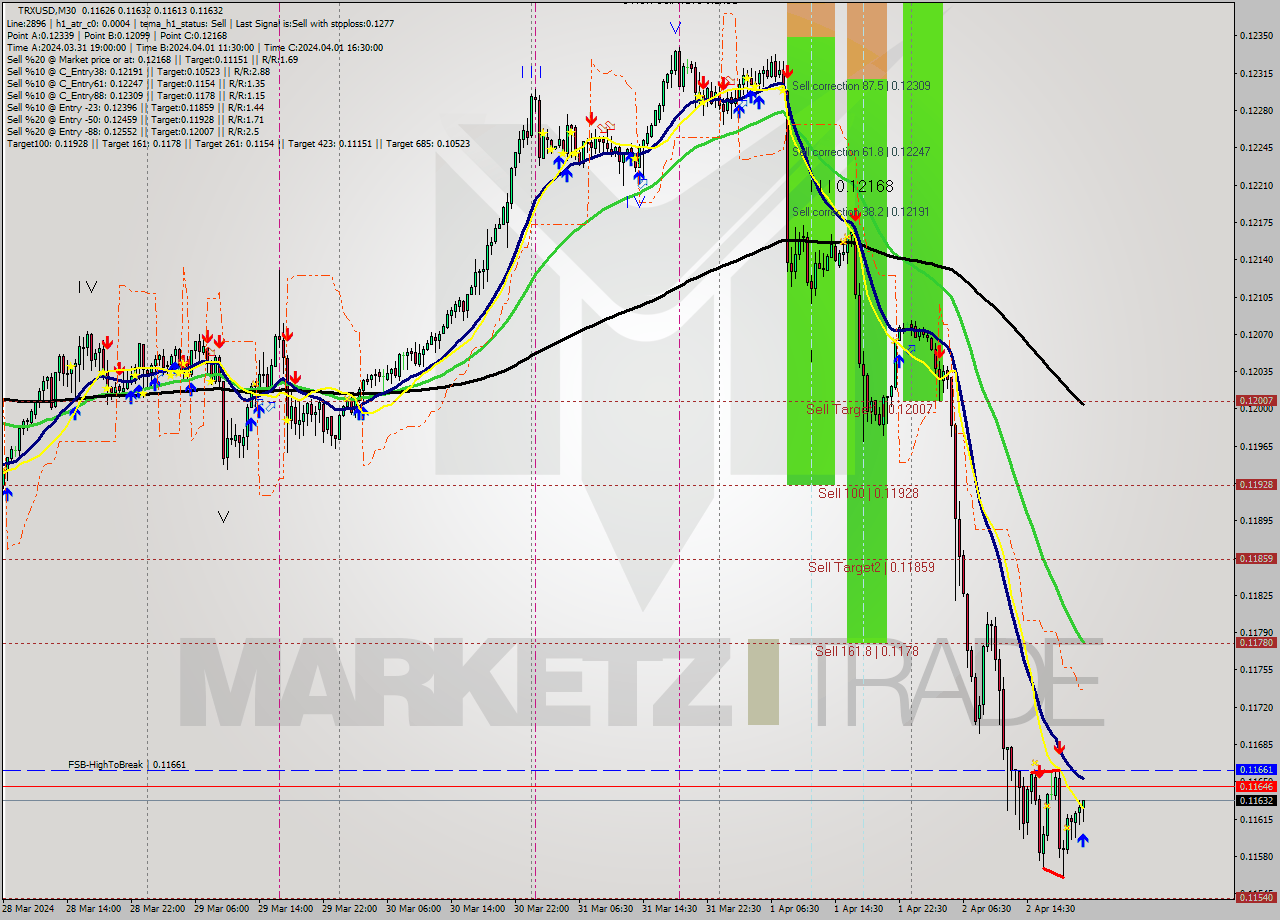The image size is (1280, 920).
Task: Select the 'Sell correction 87.5 | 0.12309' label
Action: [x=861, y=86]
